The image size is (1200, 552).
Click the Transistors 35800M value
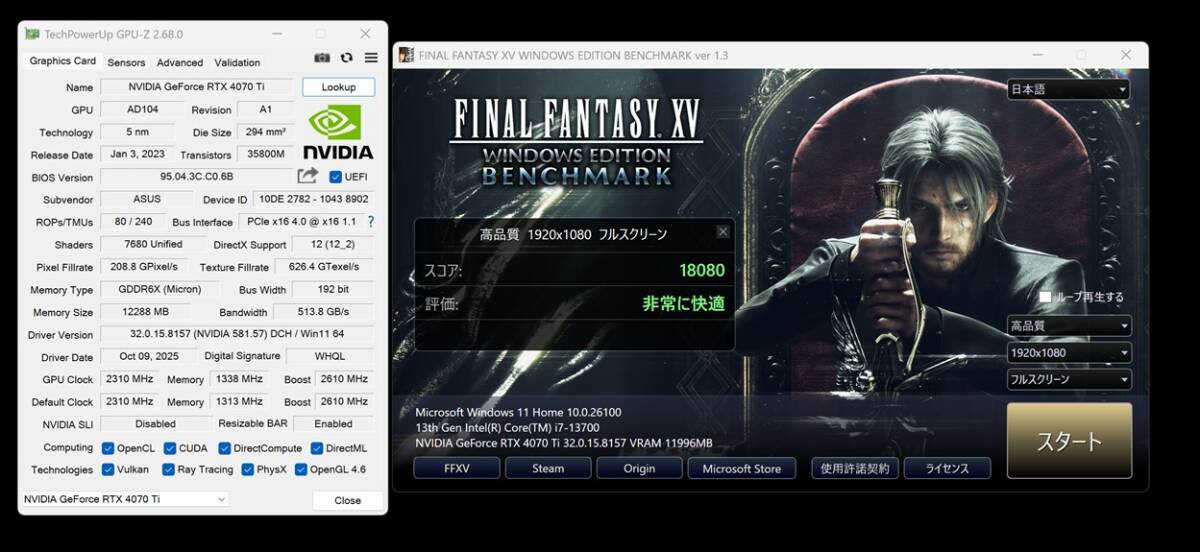click(265, 155)
